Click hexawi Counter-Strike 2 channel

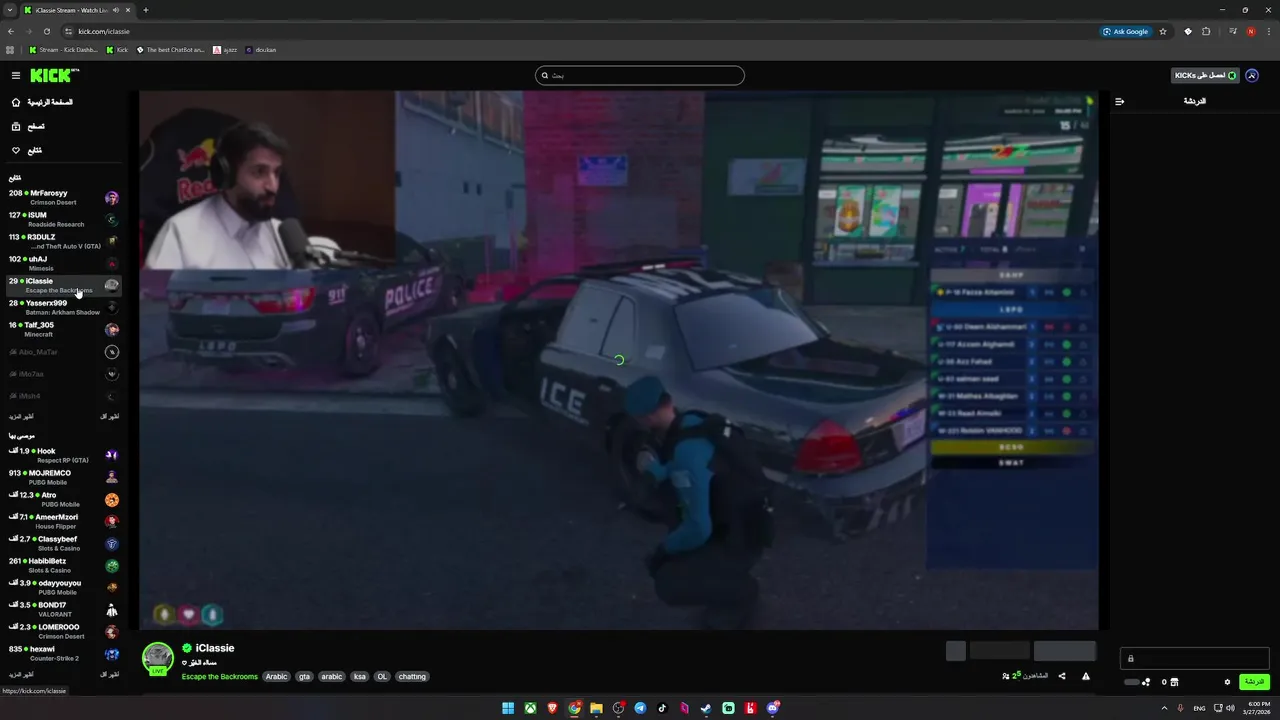tap(64, 653)
